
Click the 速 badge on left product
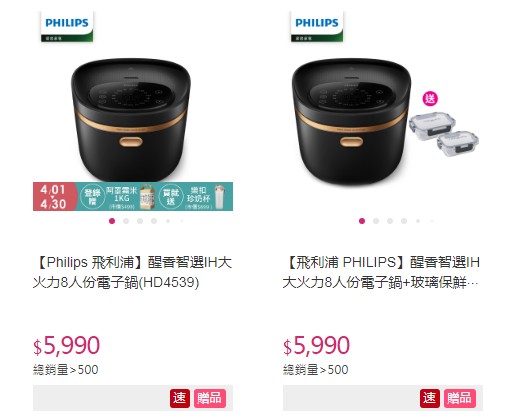(179, 398)
